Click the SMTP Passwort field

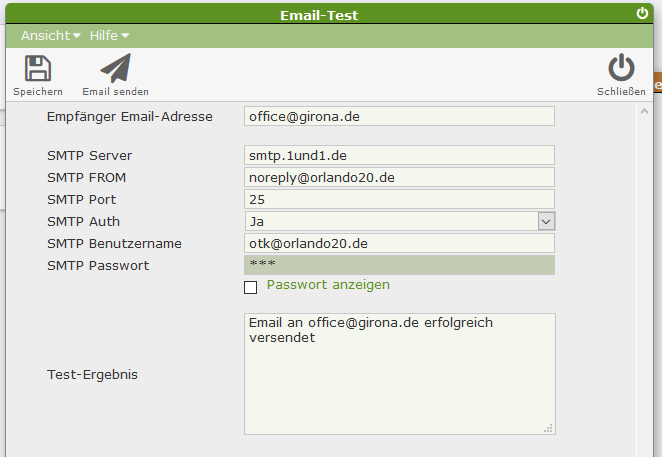pos(399,265)
